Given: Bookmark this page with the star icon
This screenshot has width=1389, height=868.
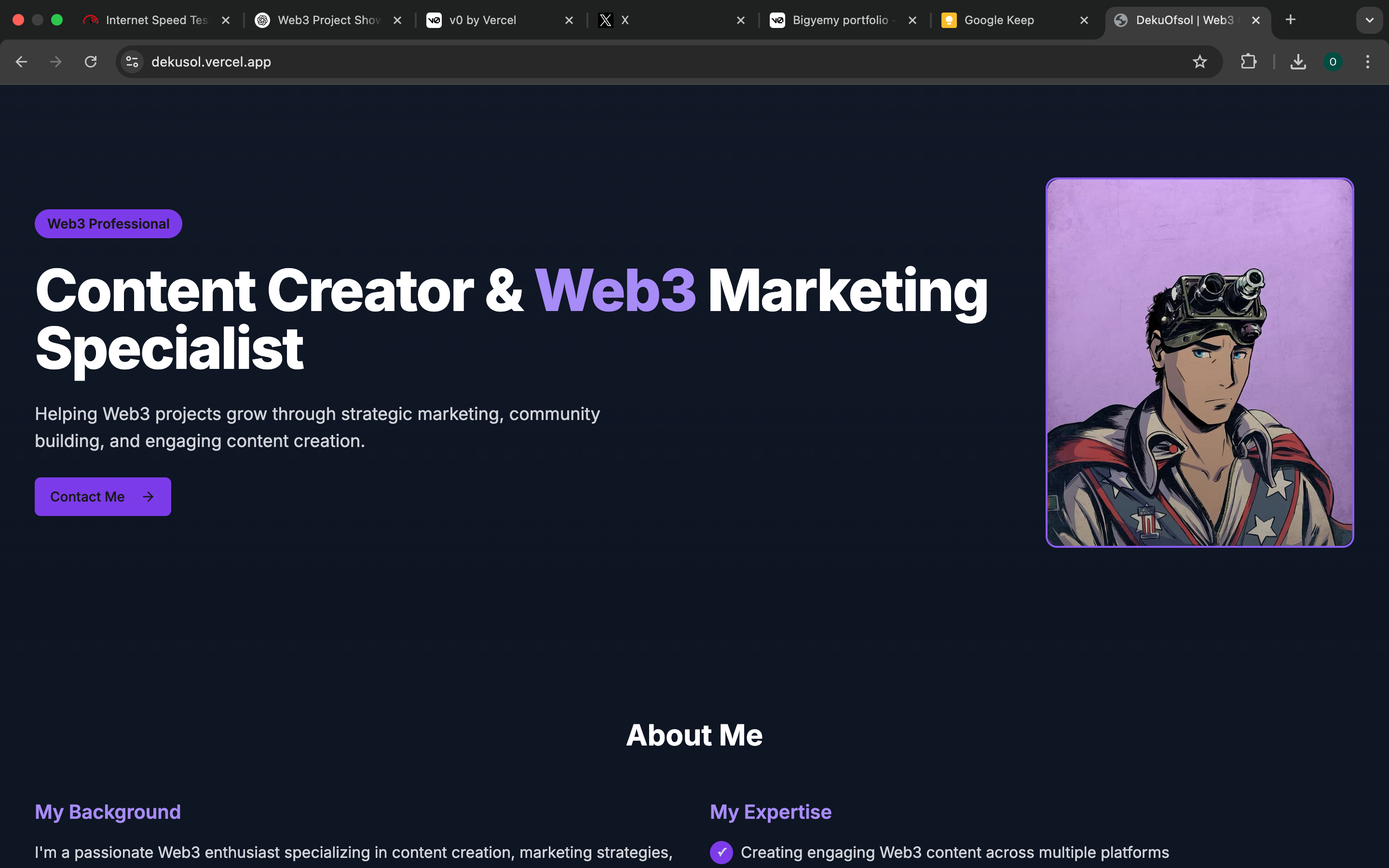Looking at the screenshot, I should pos(1199,61).
